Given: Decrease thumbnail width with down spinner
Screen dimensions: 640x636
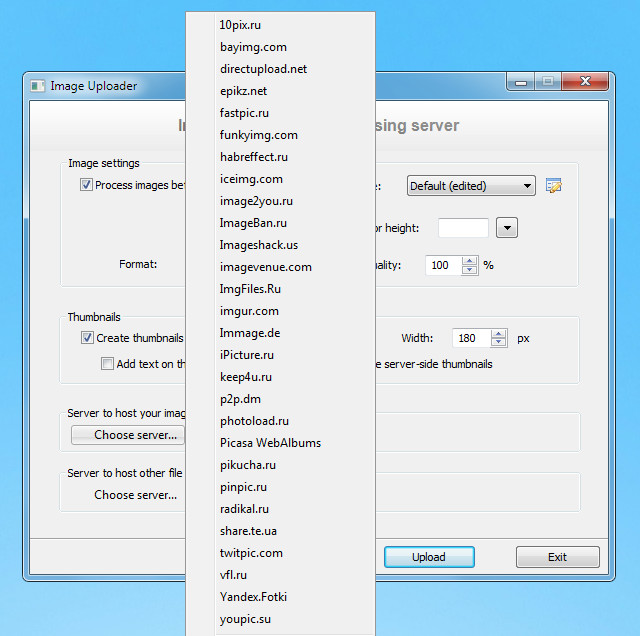Looking at the screenshot, I should tap(499, 342).
